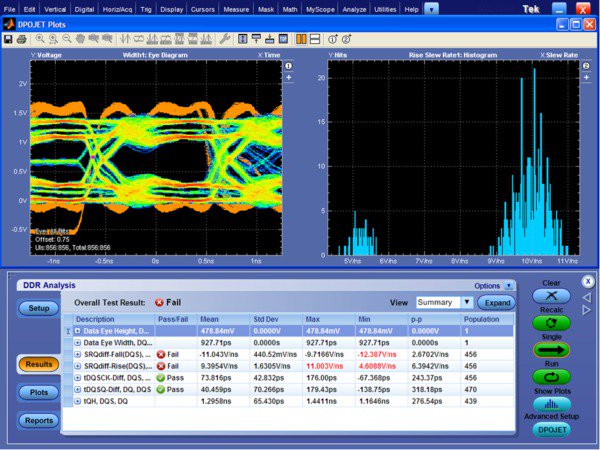600x450 pixels.
Task: Click the Mean column header
Action: [x=223, y=319]
